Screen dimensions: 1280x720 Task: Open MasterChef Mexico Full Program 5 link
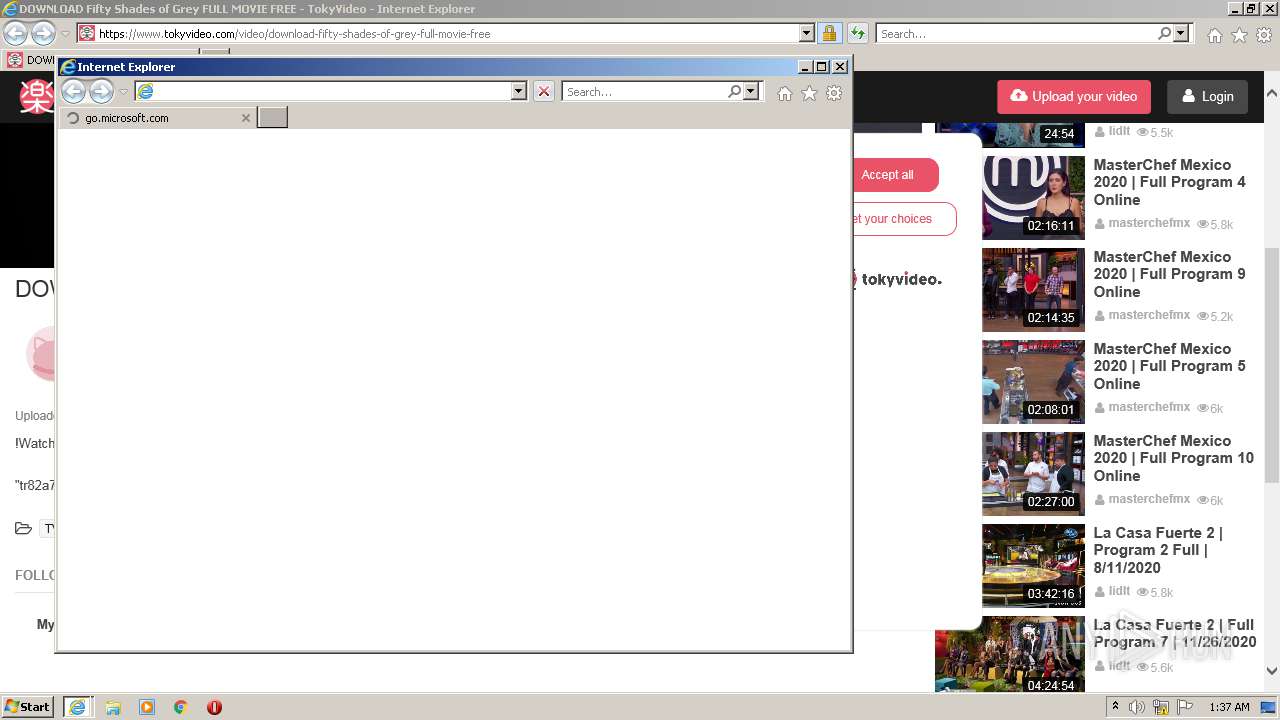click(1169, 366)
